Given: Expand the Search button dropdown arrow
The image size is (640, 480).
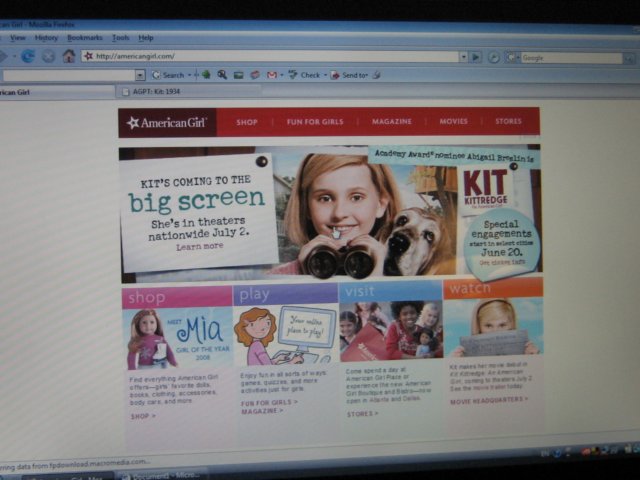Looking at the screenshot, I should tap(189, 75).
